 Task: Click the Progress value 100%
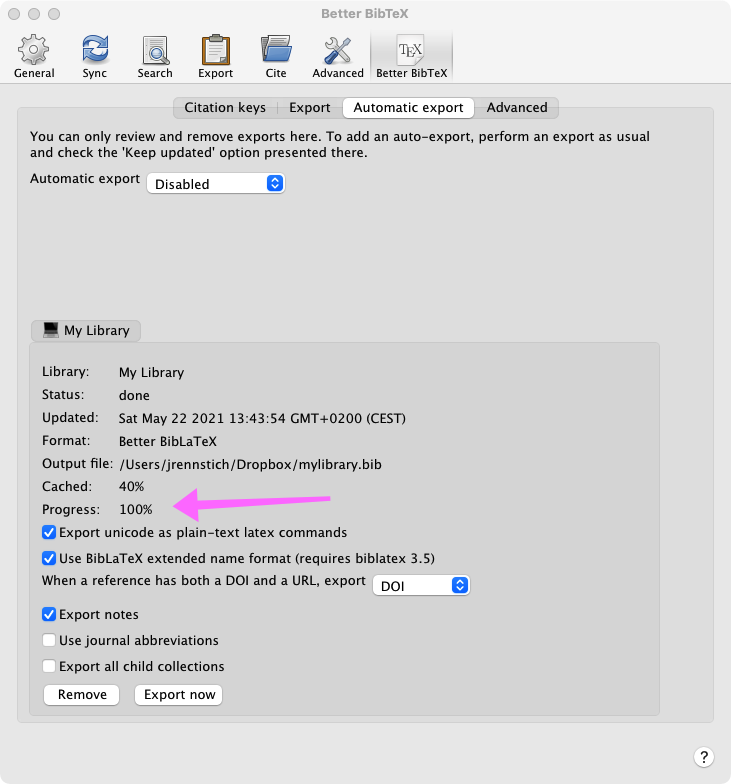click(136, 510)
